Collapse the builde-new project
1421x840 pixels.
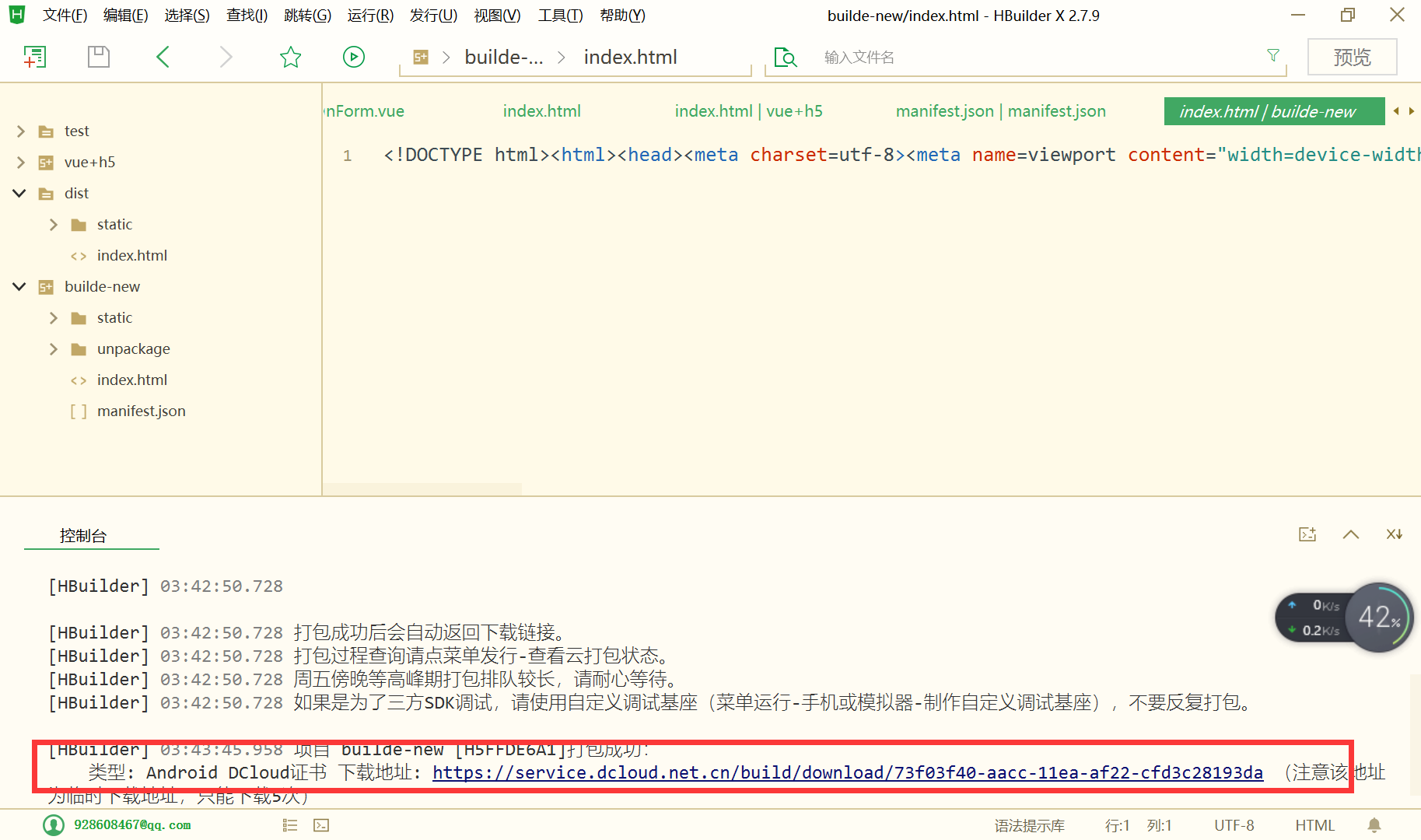click(19, 286)
